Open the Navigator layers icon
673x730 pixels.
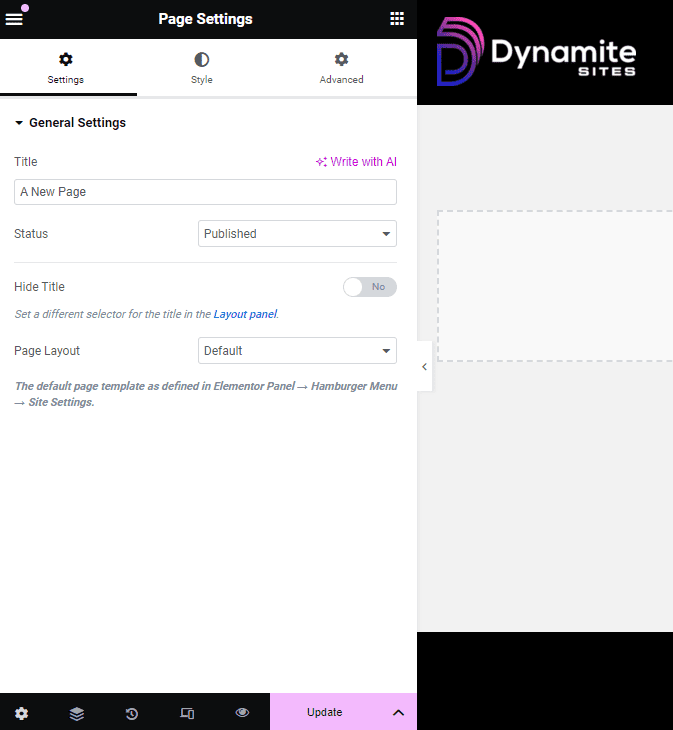[x=77, y=713]
